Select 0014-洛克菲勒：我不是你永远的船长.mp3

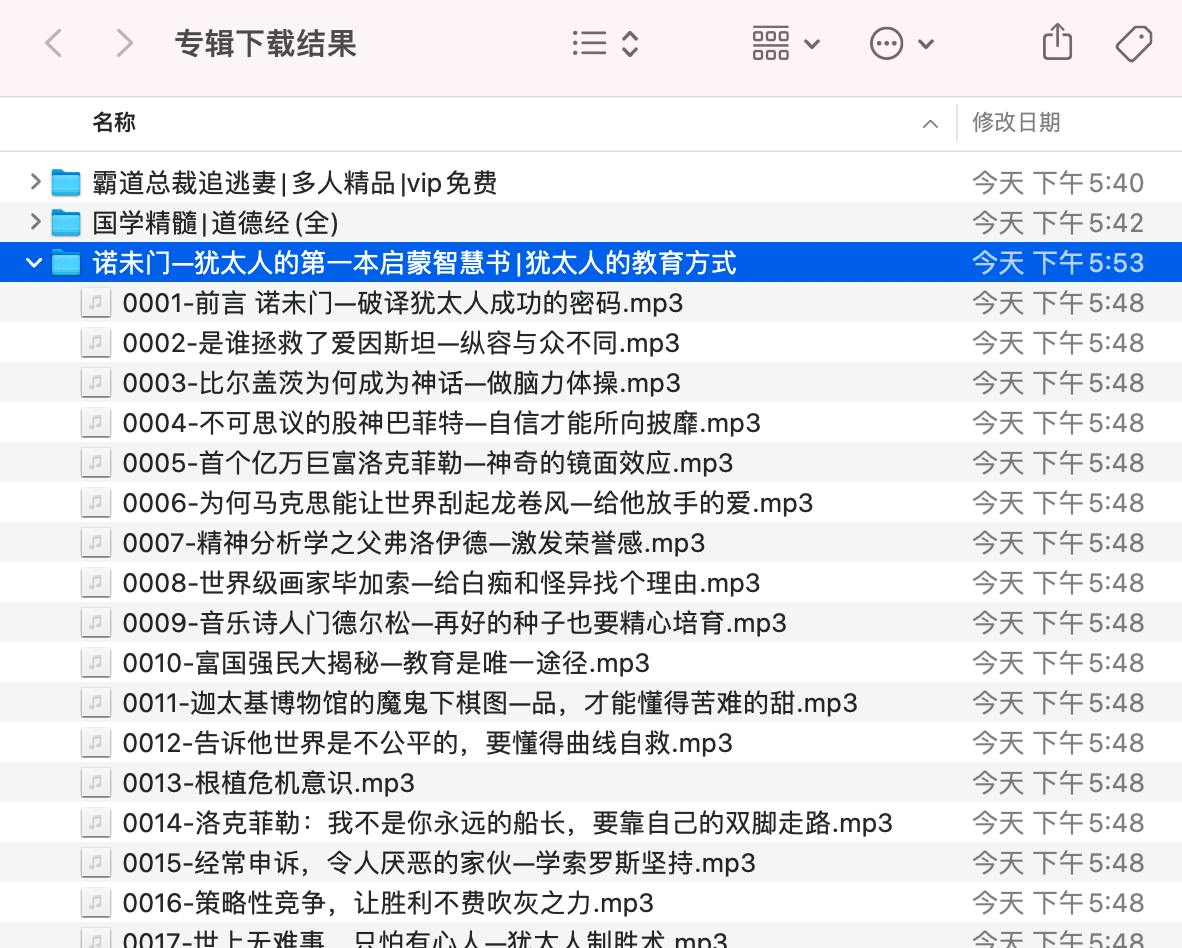(x=507, y=822)
